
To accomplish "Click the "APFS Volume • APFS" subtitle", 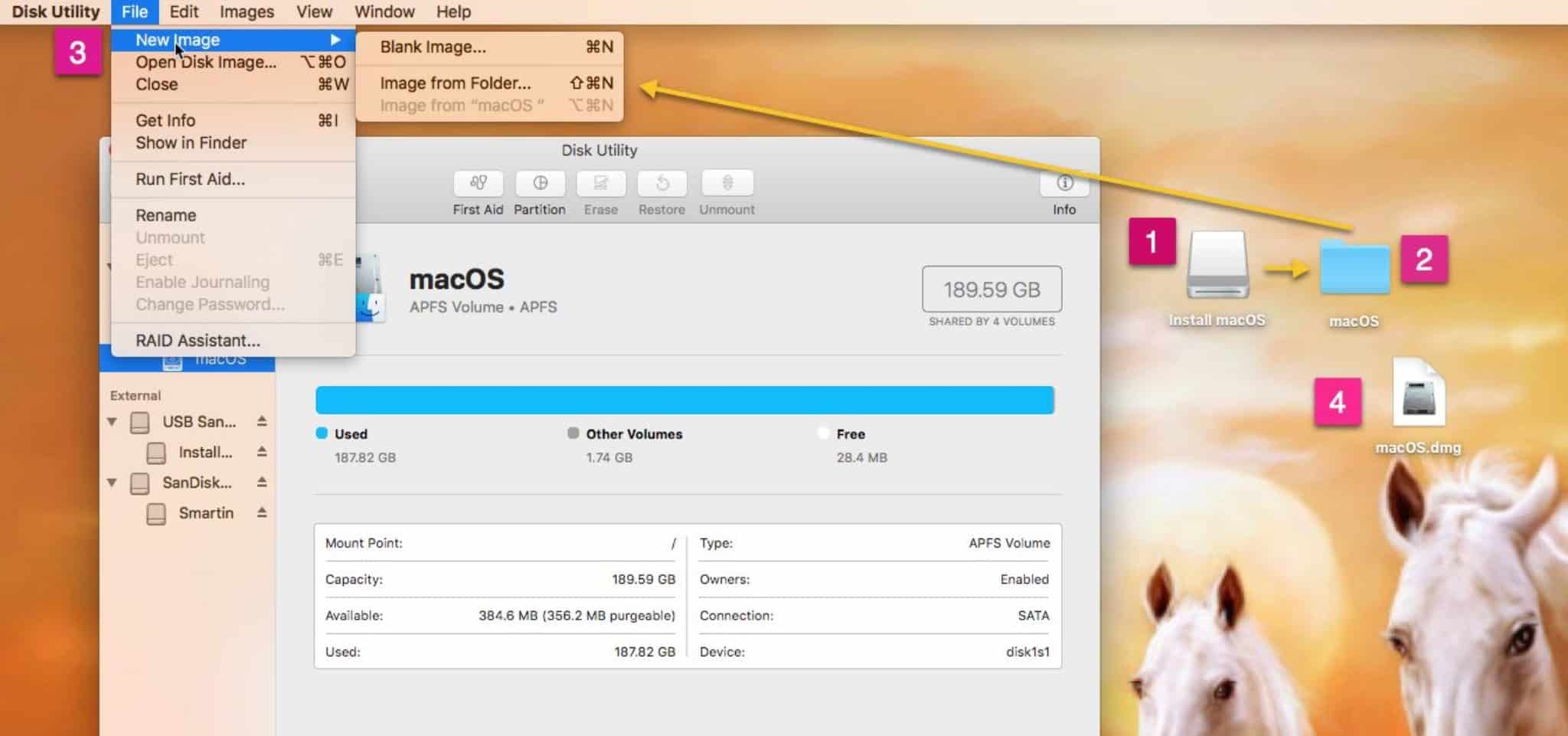I will (x=483, y=307).
